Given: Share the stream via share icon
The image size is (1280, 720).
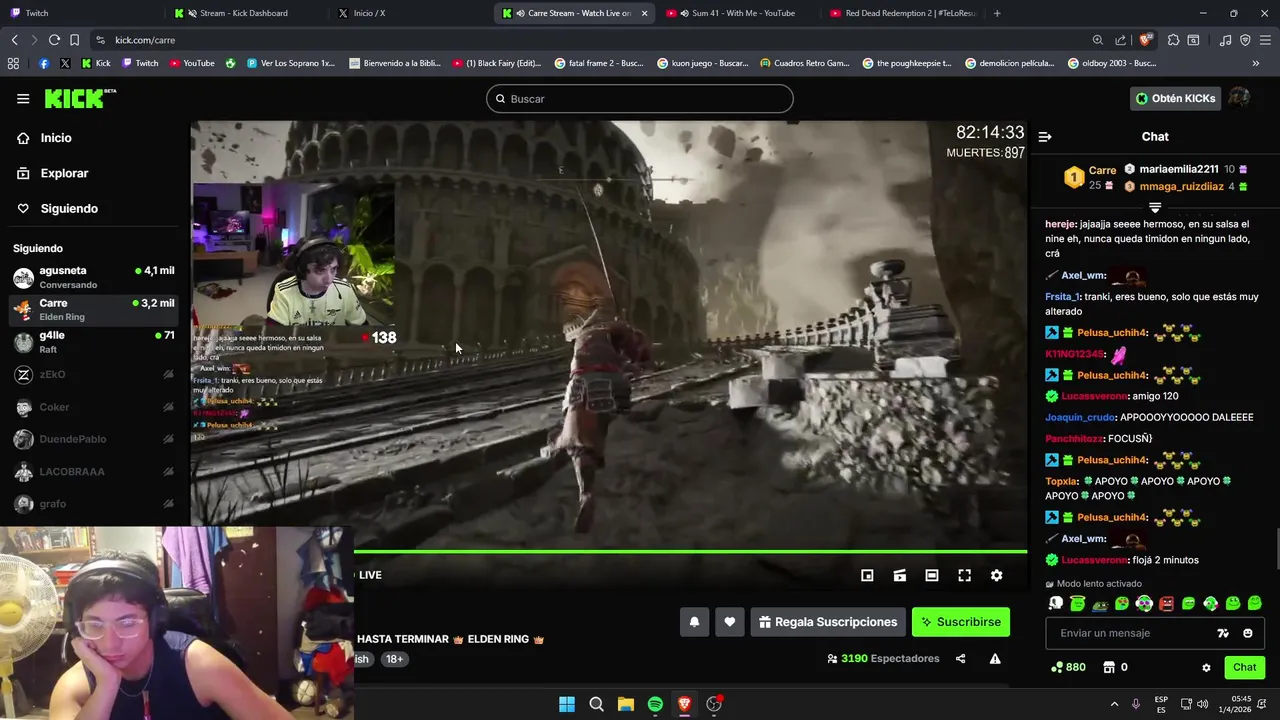Looking at the screenshot, I should point(960,659).
